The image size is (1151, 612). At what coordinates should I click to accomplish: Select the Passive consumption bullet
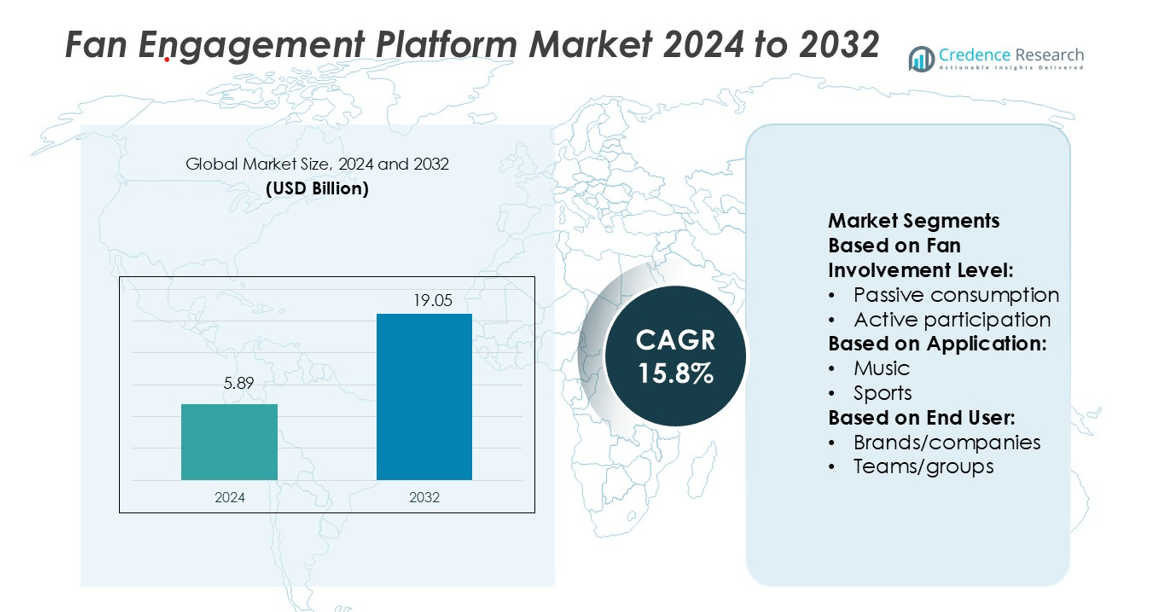click(x=955, y=295)
